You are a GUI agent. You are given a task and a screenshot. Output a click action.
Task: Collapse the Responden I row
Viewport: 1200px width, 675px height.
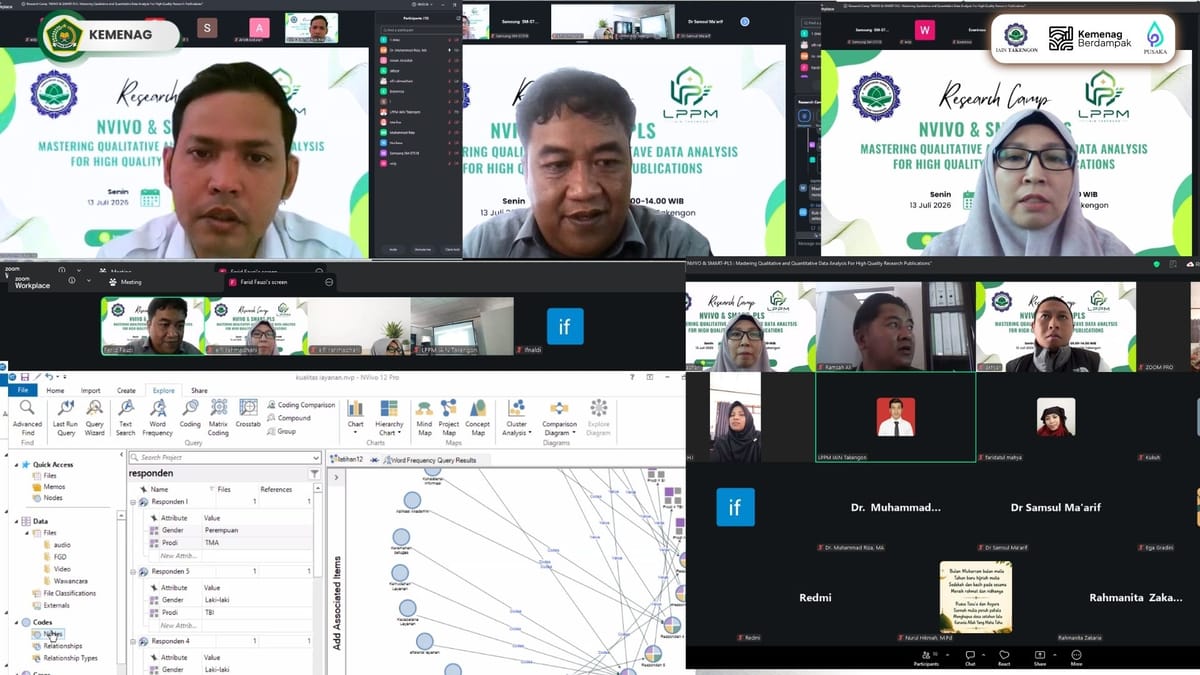pyautogui.click(x=133, y=502)
